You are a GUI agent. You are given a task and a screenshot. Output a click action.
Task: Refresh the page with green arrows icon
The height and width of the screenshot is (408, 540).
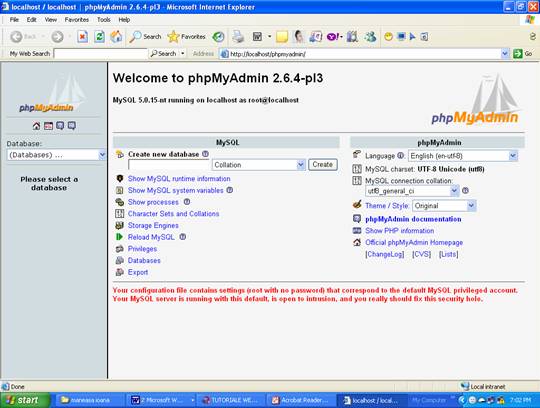coord(100,36)
